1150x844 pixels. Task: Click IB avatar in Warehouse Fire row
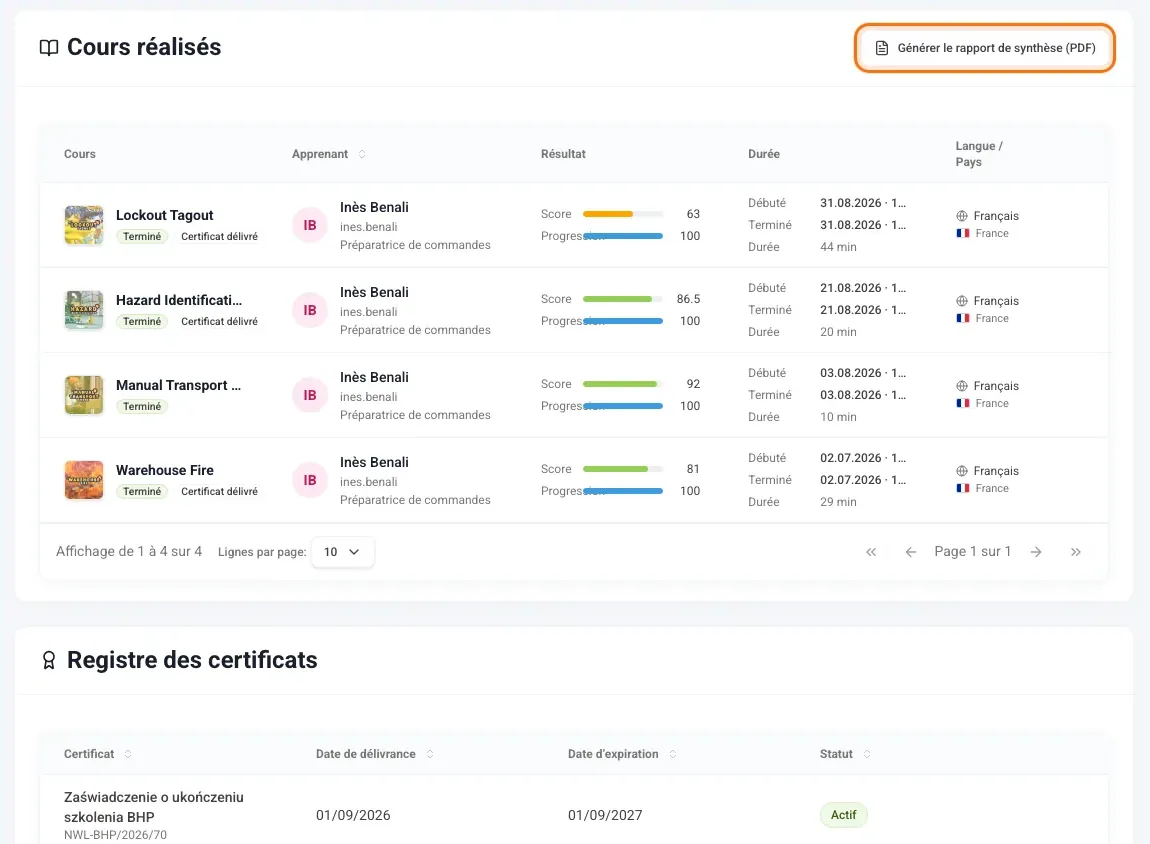coord(310,480)
